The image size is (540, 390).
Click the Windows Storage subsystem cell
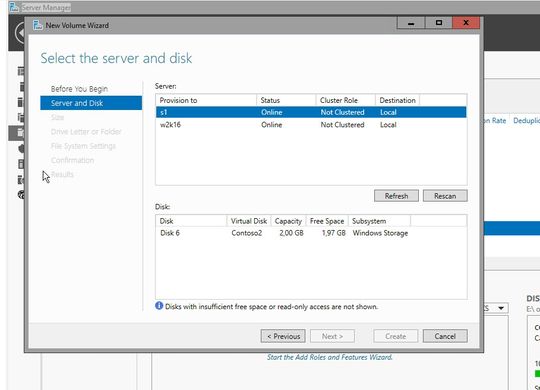click(x=380, y=233)
